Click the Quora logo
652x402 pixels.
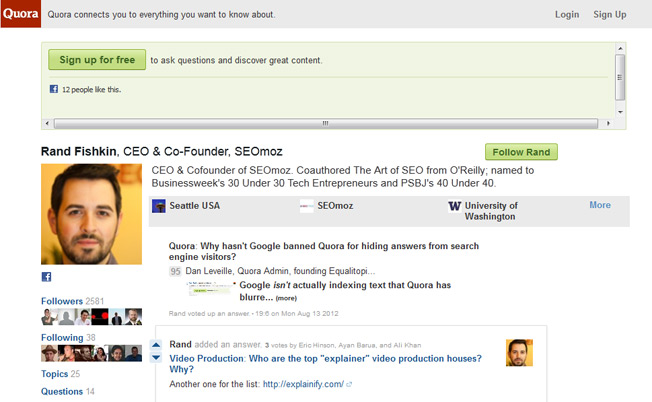20,14
